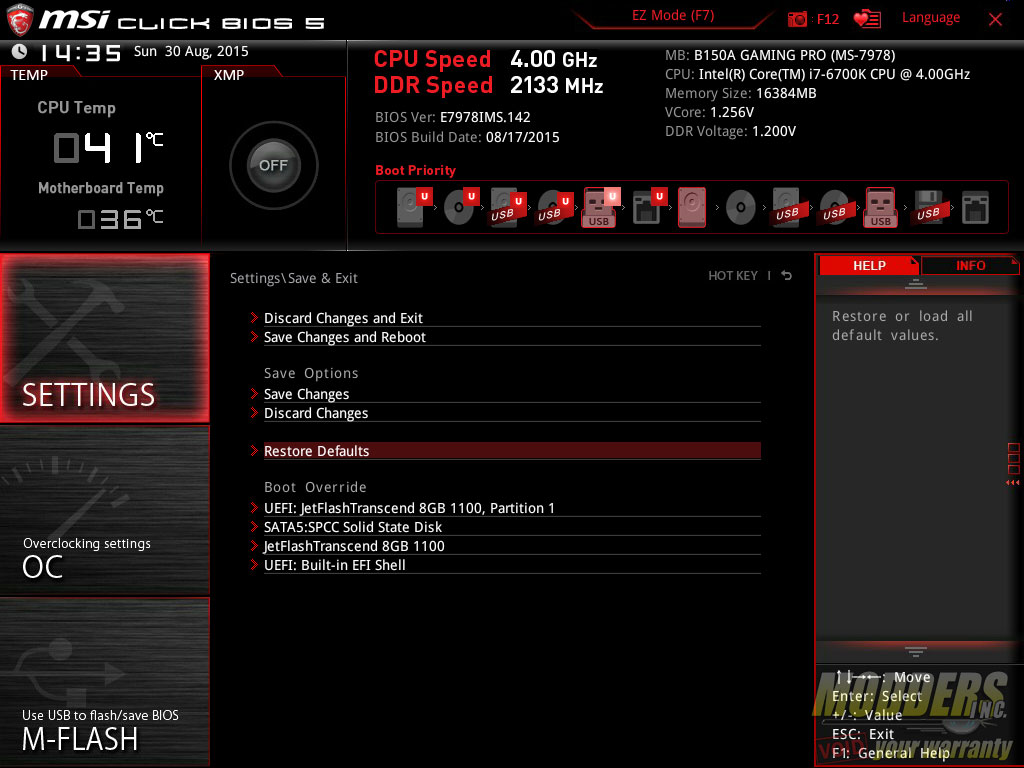Click the CPU Speed 4.00 GHz value
The image size is (1024, 768).
point(554,59)
